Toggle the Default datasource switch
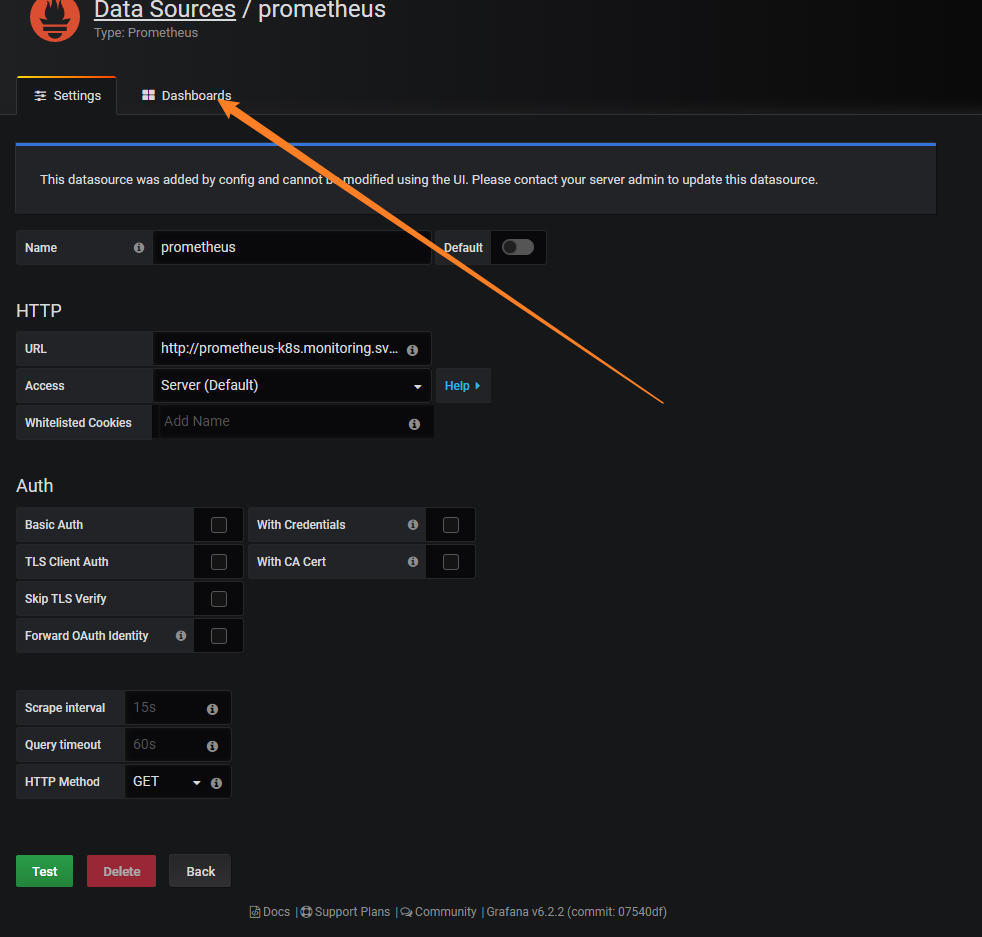 [x=517, y=247]
